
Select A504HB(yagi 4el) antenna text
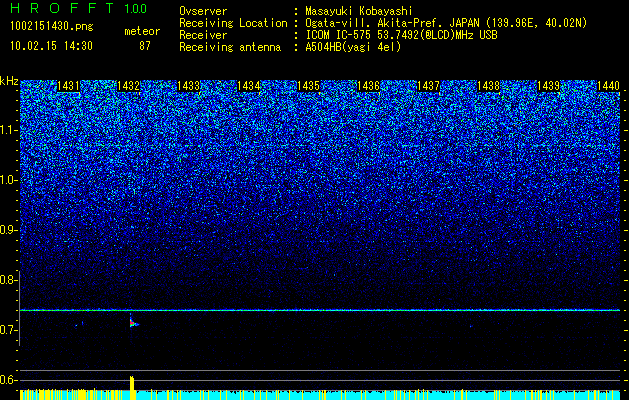pos(353,47)
